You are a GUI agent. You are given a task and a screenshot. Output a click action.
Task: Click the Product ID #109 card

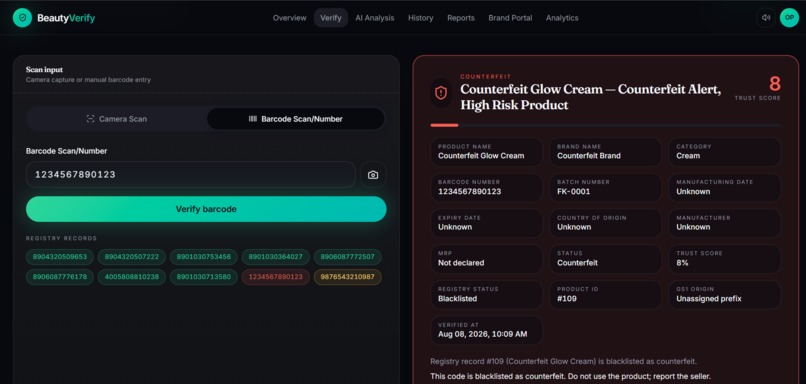(606, 295)
